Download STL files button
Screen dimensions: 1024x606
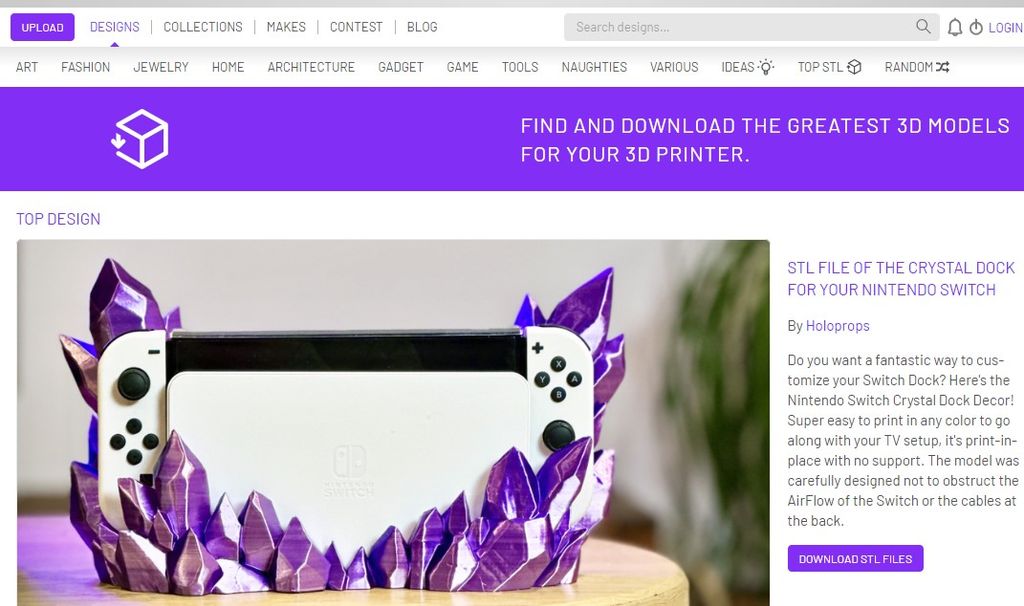pos(855,558)
